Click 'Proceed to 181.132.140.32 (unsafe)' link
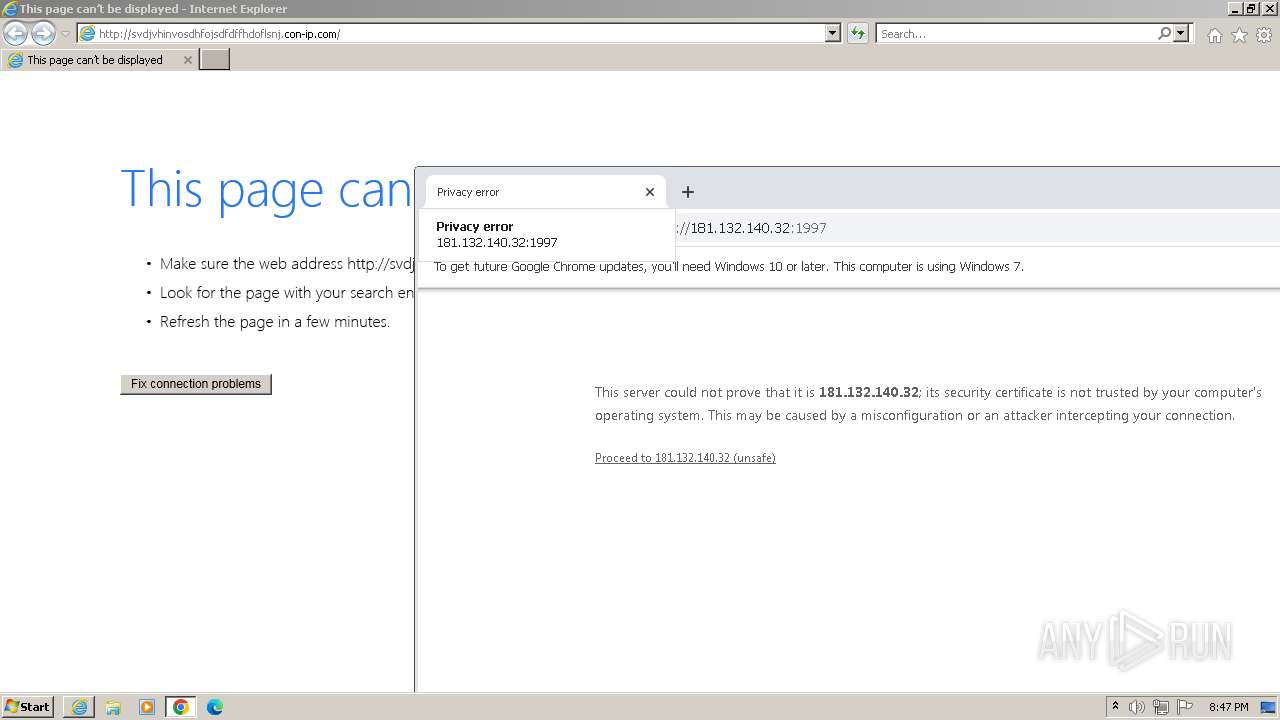 [685, 458]
